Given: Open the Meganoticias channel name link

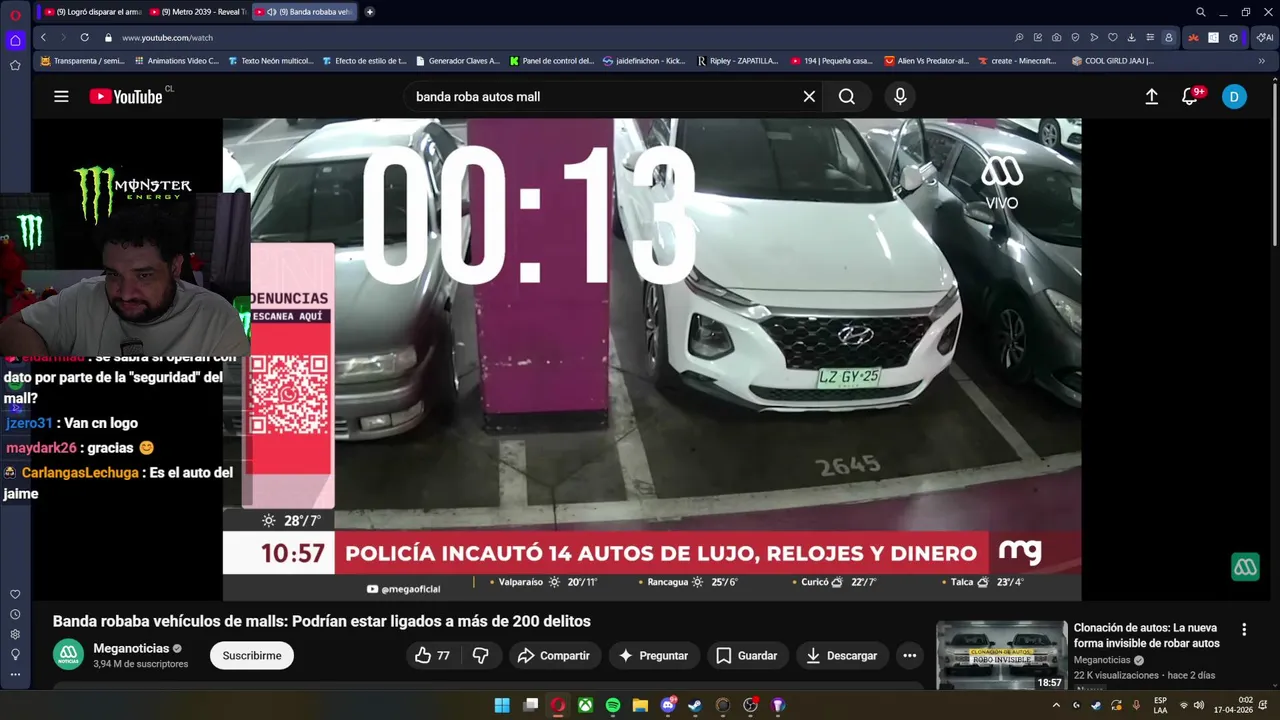Looking at the screenshot, I should (x=131, y=648).
